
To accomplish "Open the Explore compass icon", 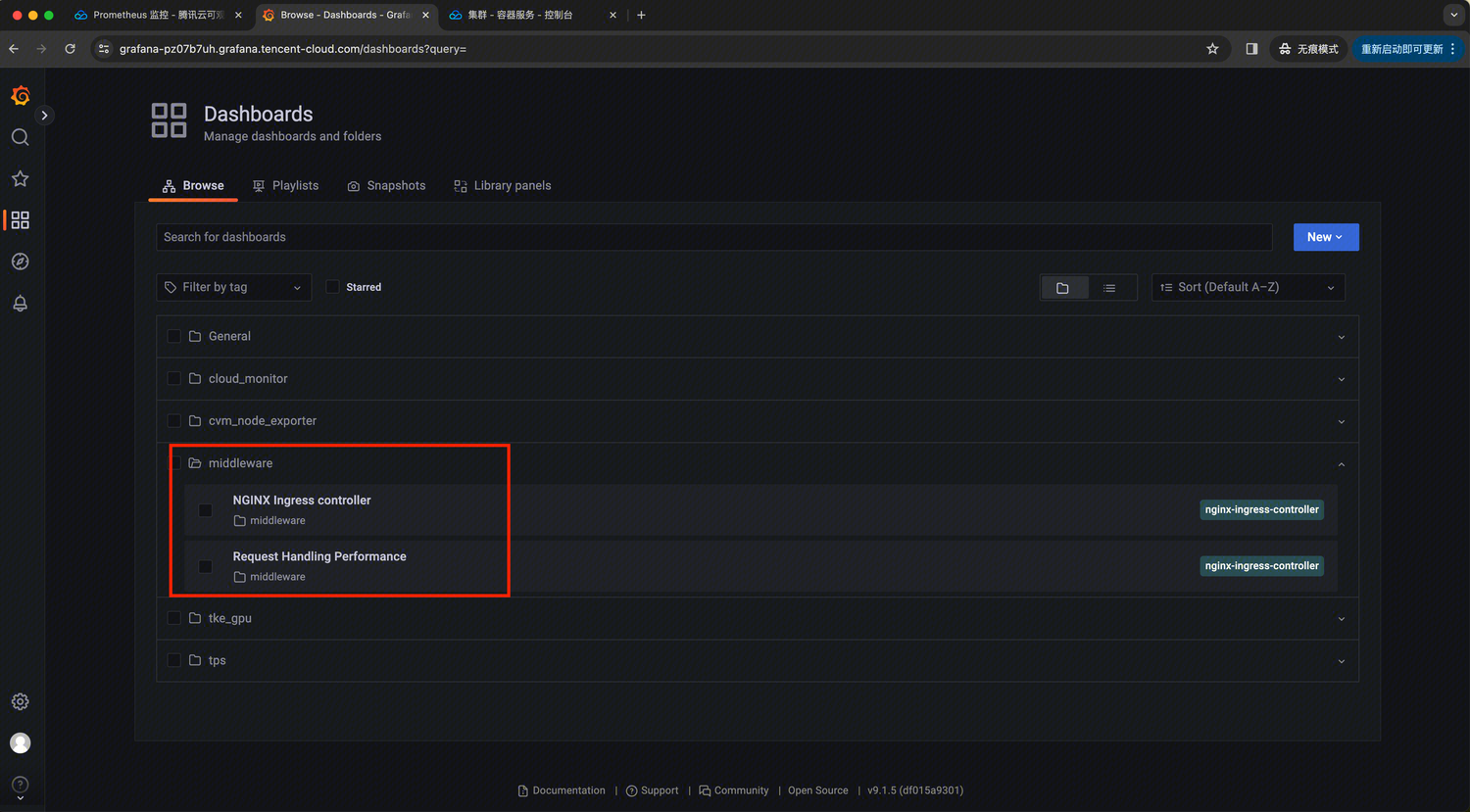I will [20, 262].
